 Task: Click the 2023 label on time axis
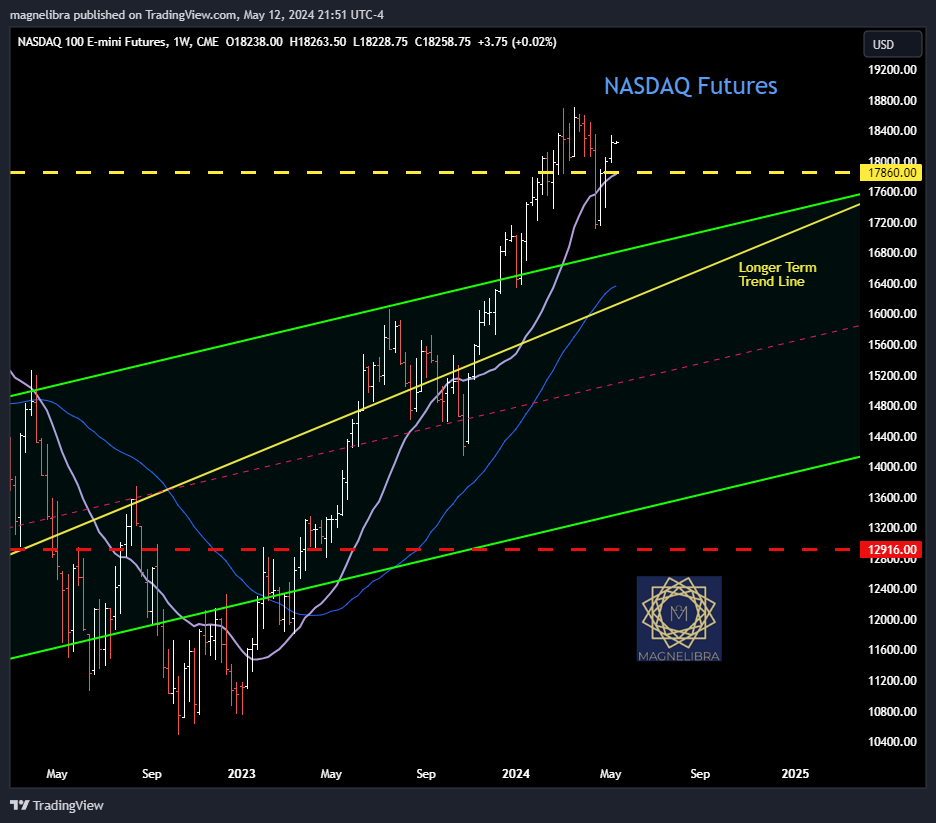242,773
